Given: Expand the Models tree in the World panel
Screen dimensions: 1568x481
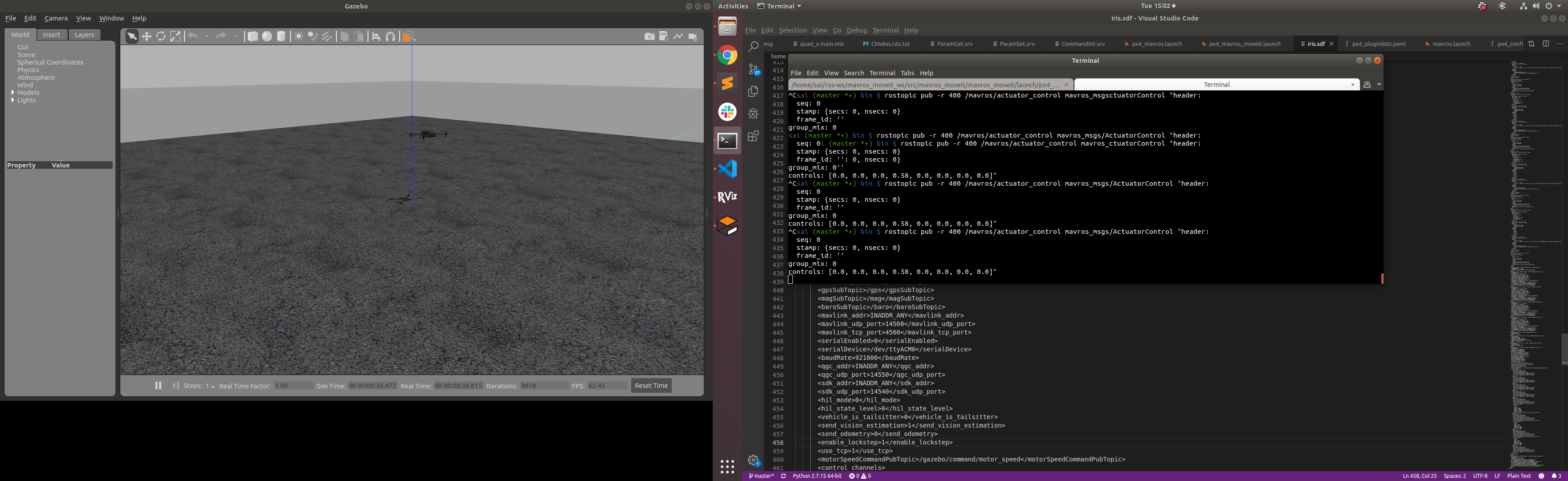Looking at the screenshot, I should [13, 92].
